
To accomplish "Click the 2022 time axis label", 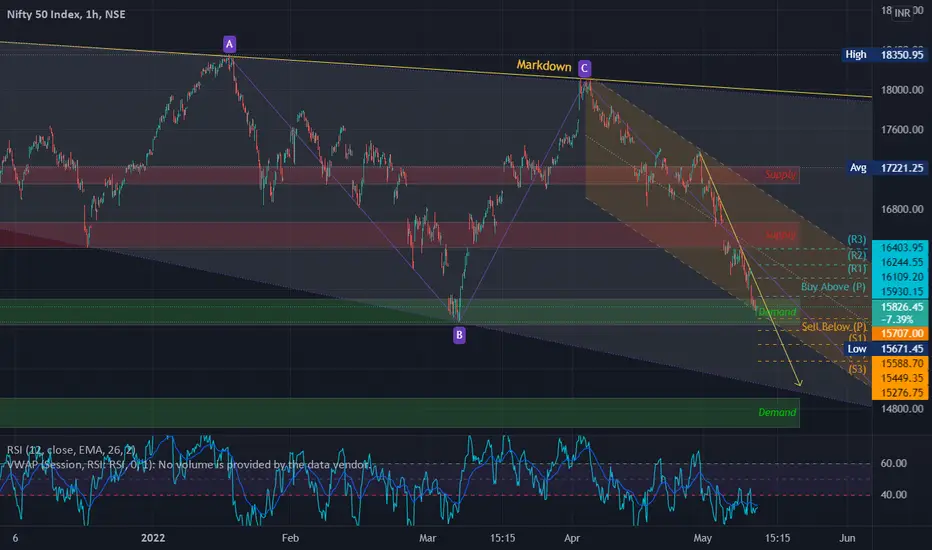I will (153, 538).
